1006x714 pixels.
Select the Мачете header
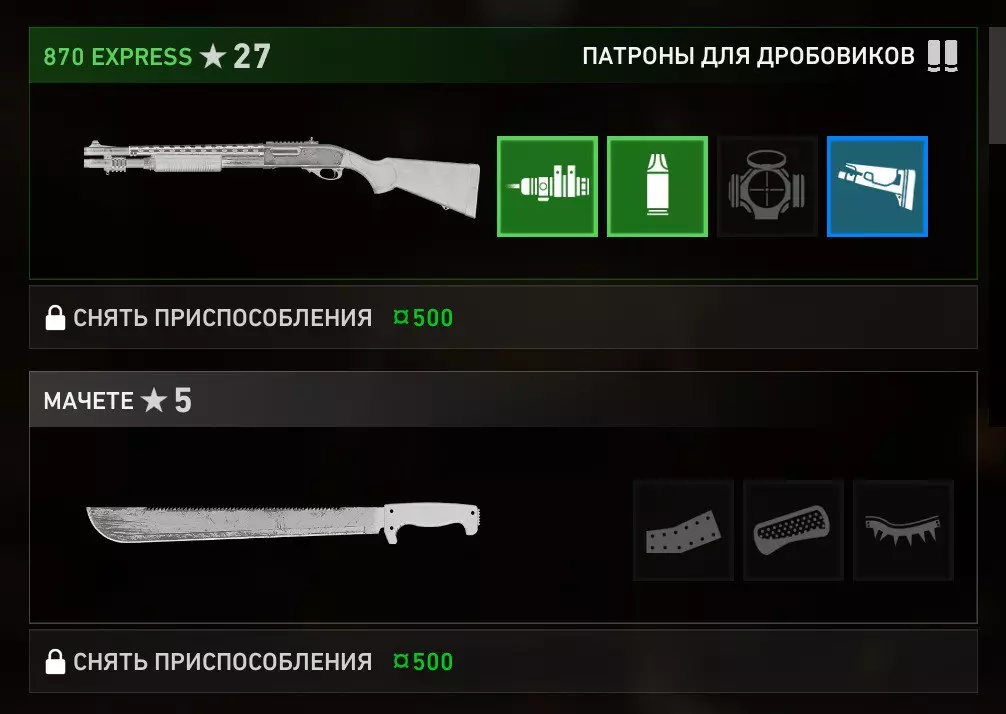pos(503,400)
